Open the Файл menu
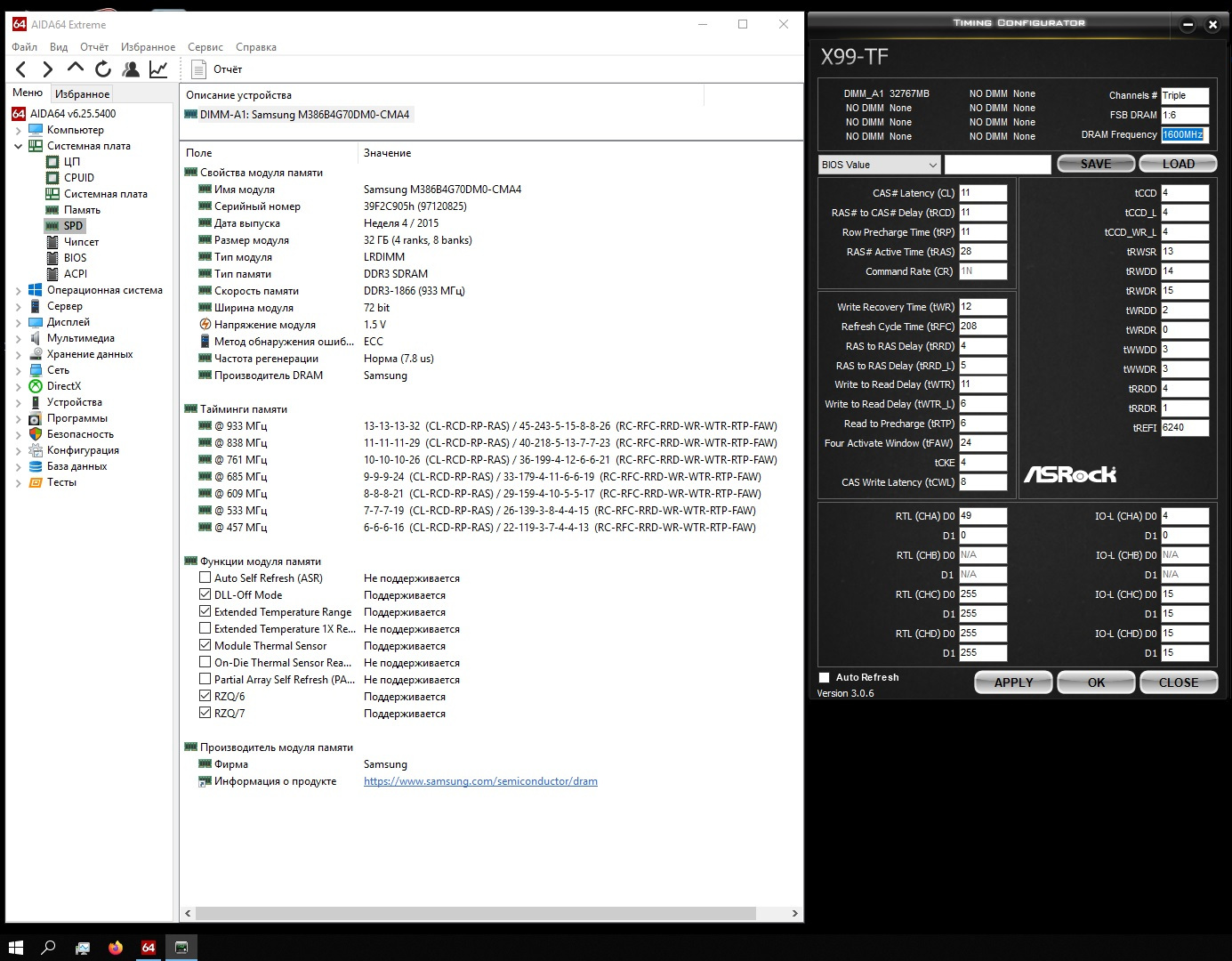Screen dimensions: 1232x961 coord(24,47)
